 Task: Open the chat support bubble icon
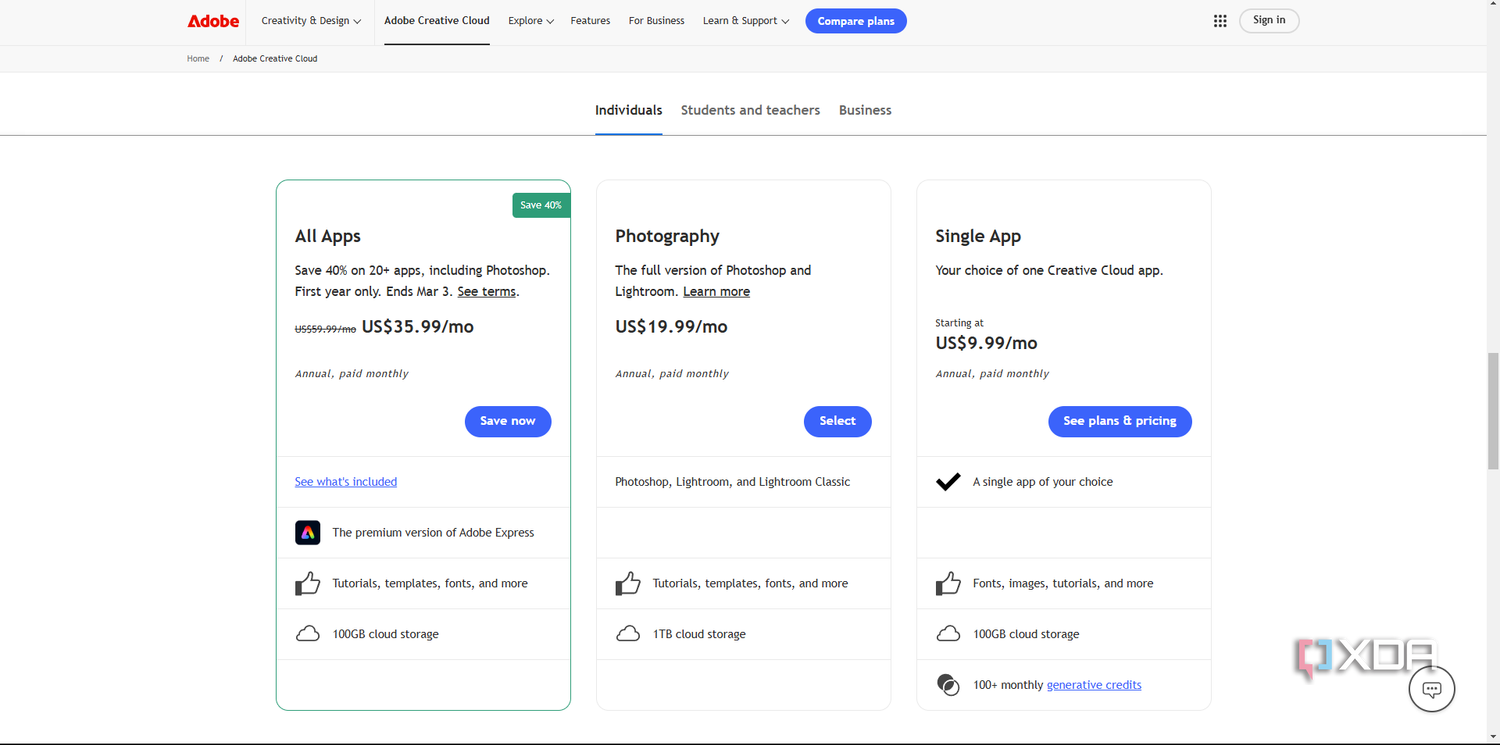1431,689
